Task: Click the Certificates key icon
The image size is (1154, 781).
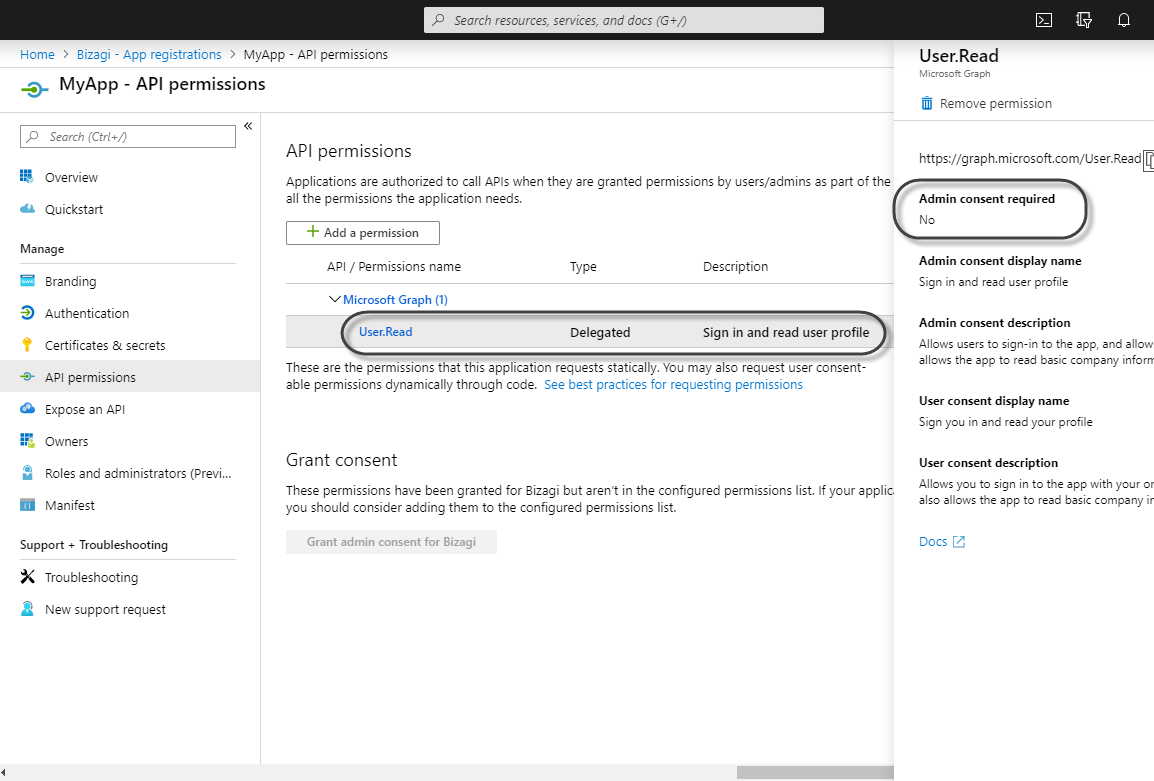Action: click(27, 344)
